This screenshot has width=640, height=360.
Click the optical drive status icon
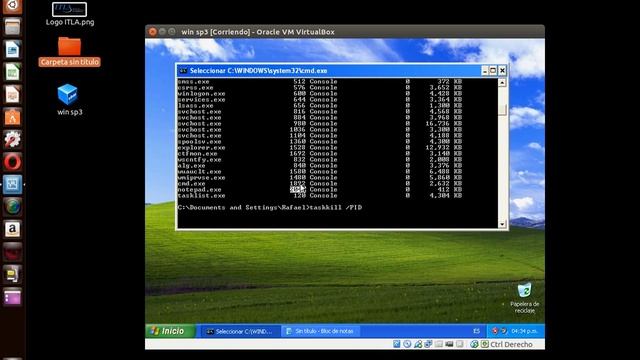pyautogui.click(x=407, y=344)
